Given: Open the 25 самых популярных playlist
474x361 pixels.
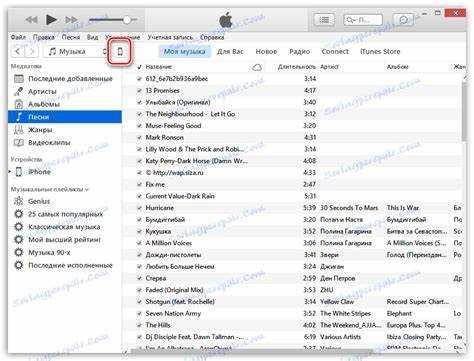Looking at the screenshot, I should click(65, 214).
